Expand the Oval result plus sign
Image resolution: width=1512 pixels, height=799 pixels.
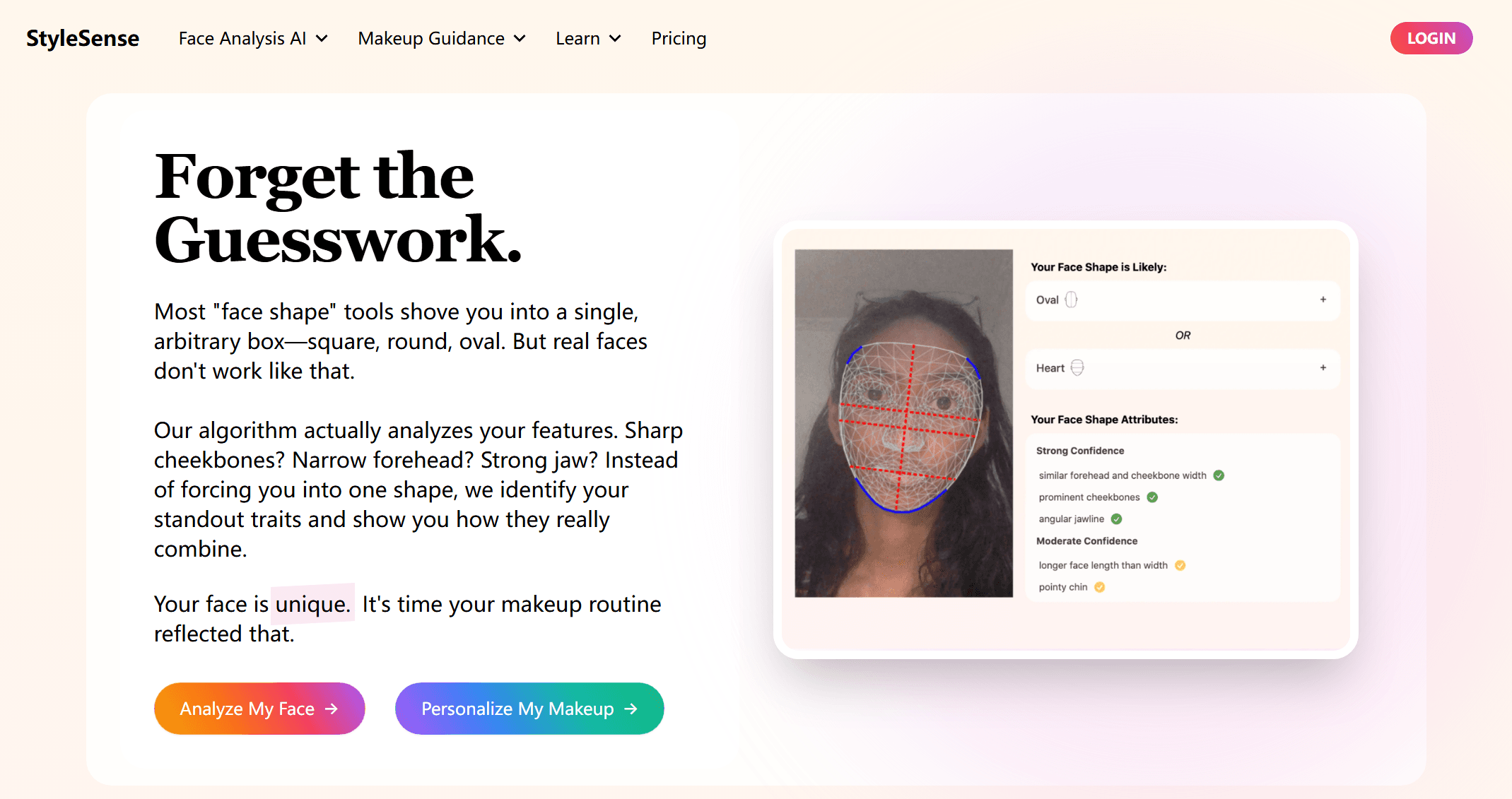(x=1323, y=300)
